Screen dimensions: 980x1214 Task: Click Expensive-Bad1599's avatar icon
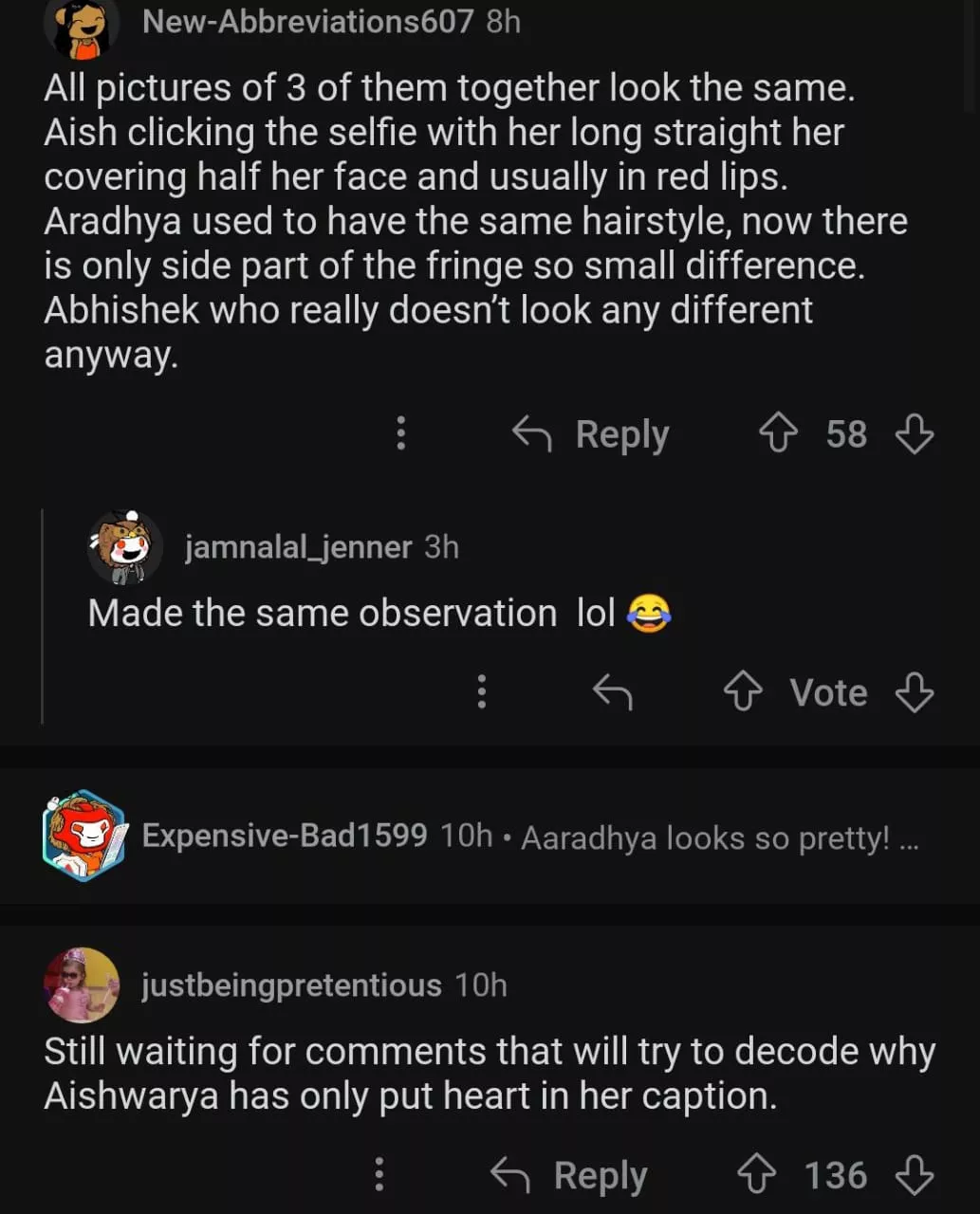click(84, 836)
